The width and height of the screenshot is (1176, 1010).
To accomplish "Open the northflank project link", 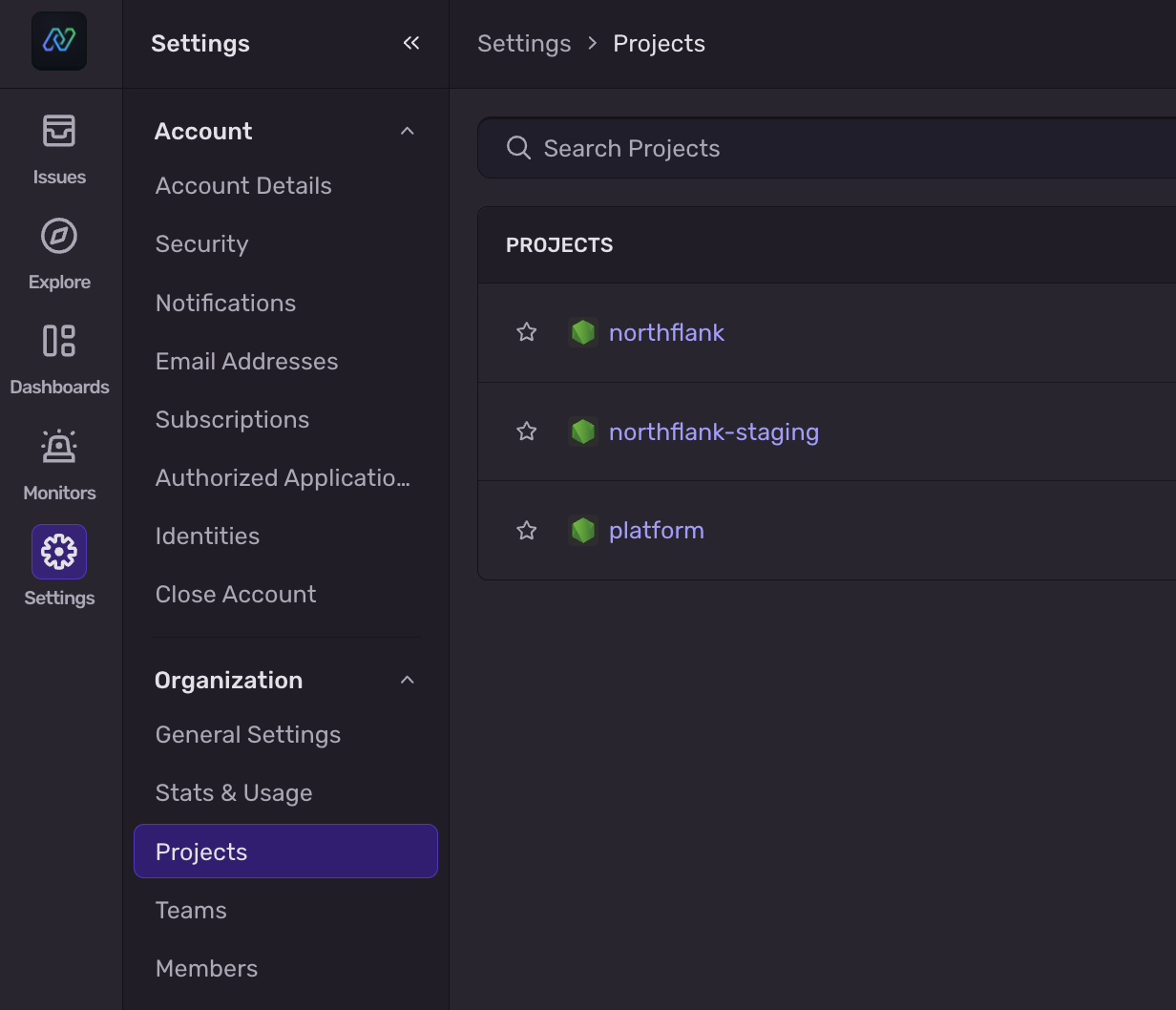I will 666,332.
